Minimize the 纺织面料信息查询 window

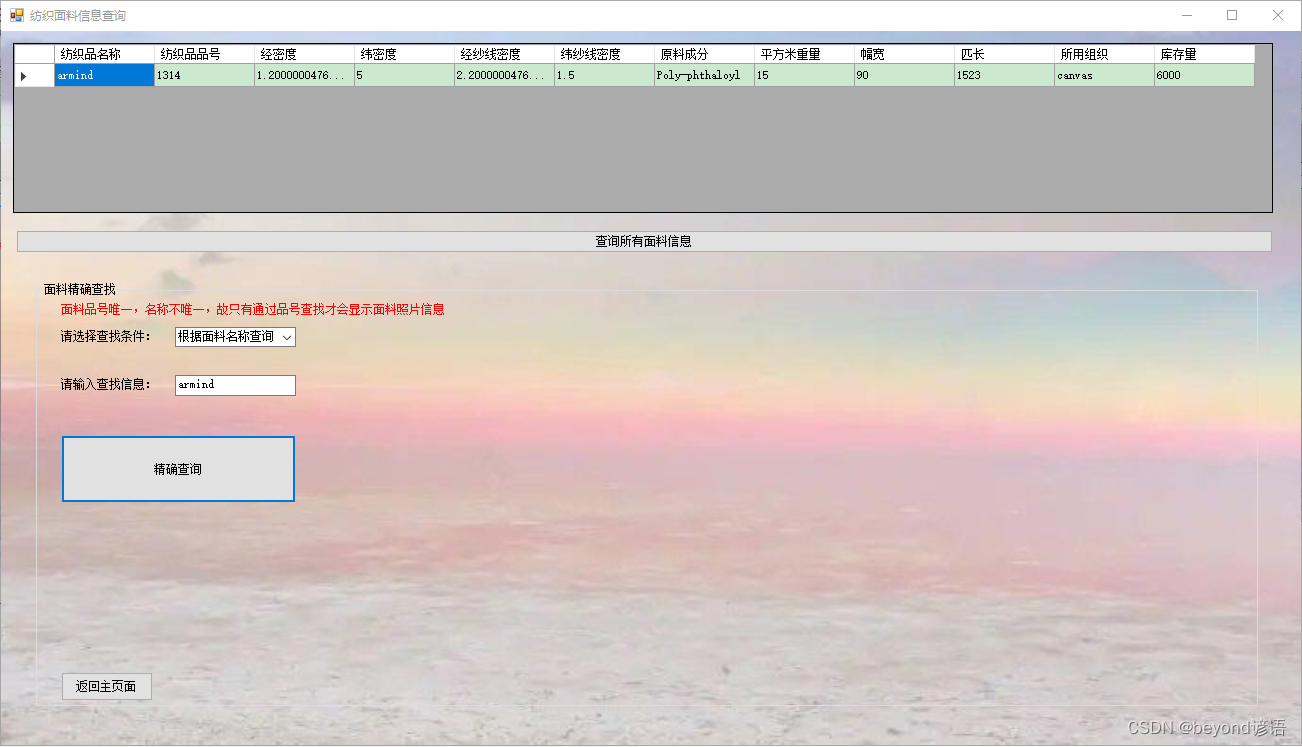(1186, 16)
